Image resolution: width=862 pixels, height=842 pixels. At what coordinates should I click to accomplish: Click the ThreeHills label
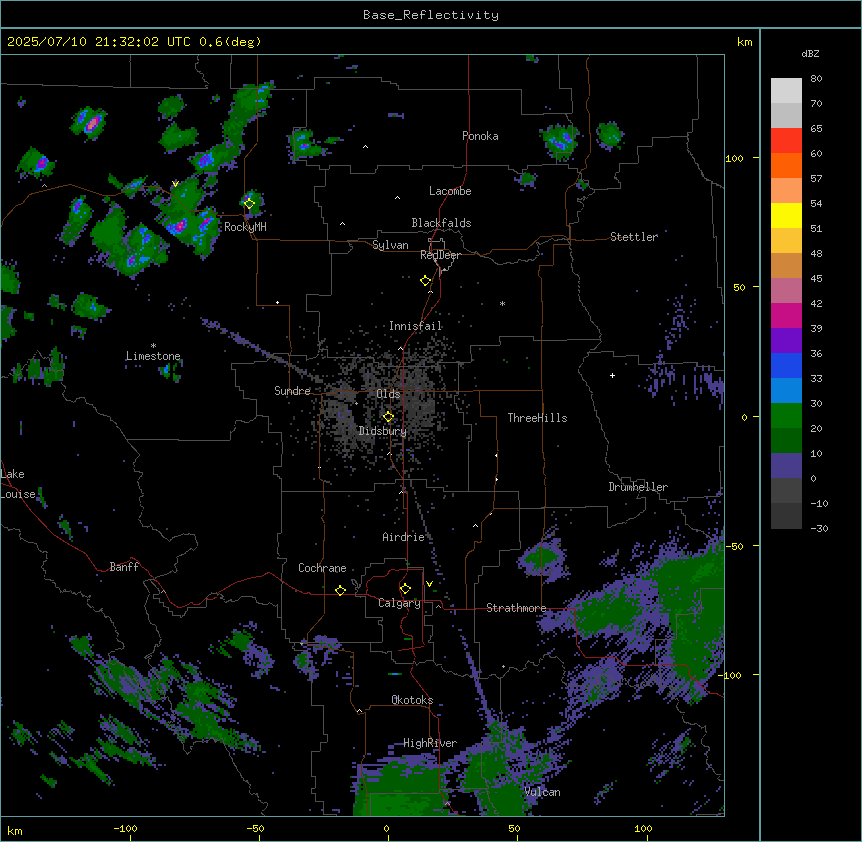pos(537,418)
